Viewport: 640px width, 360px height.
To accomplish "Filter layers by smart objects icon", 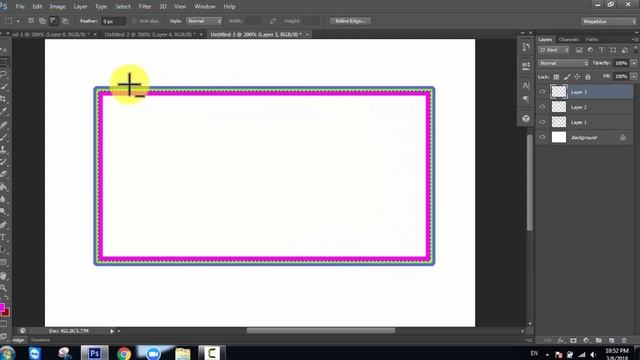I will point(624,50).
